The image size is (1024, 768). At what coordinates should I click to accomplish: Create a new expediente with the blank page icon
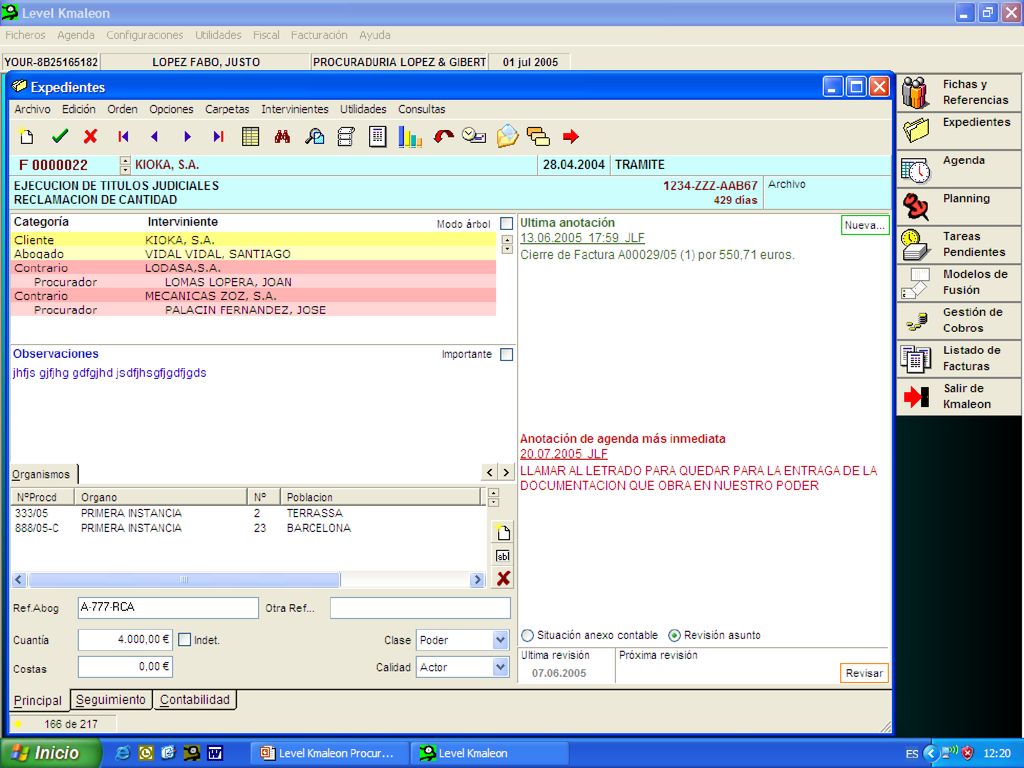coord(27,136)
